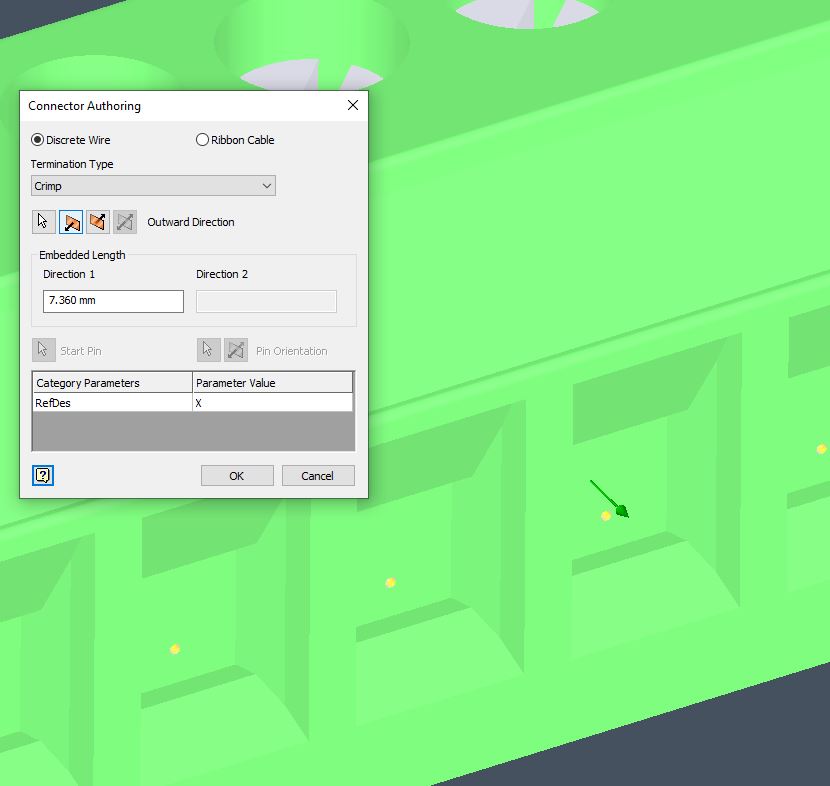The height and width of the screenshot is (786, 830).
Task: Click the Direction 1 embedded length field
Action: tap(113, 301)
